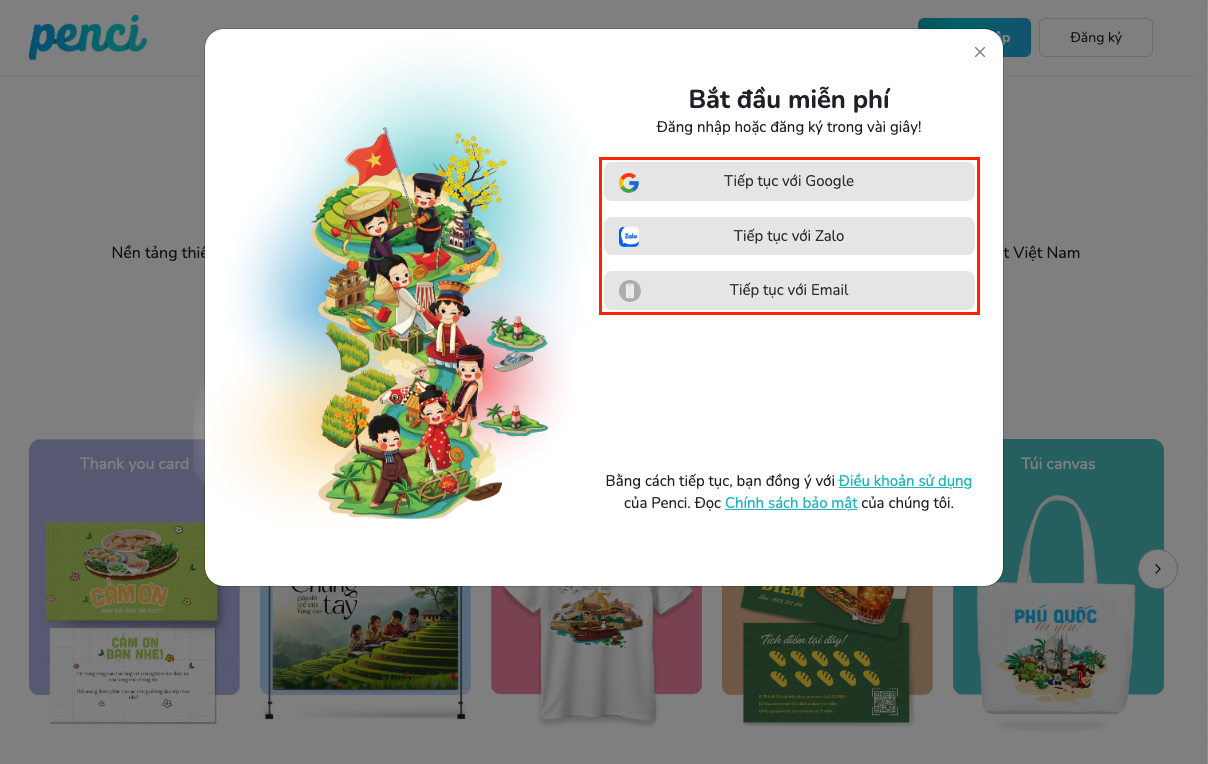The height and width of the screenshot is (764, 1208).
Task: Open Chính sách bảo mật link
Action: pos(791,503)
